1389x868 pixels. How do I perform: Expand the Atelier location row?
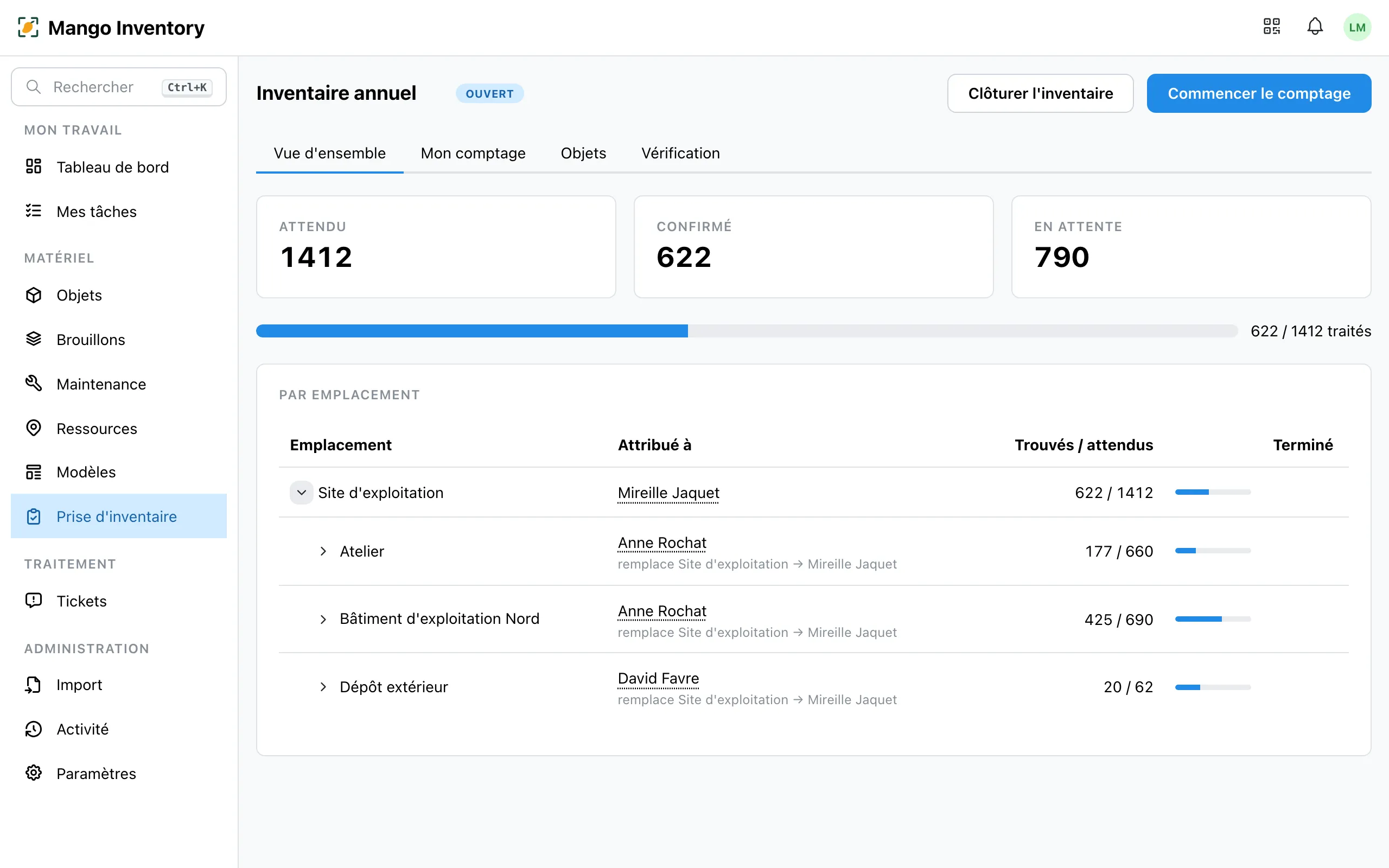coord(323,551)
